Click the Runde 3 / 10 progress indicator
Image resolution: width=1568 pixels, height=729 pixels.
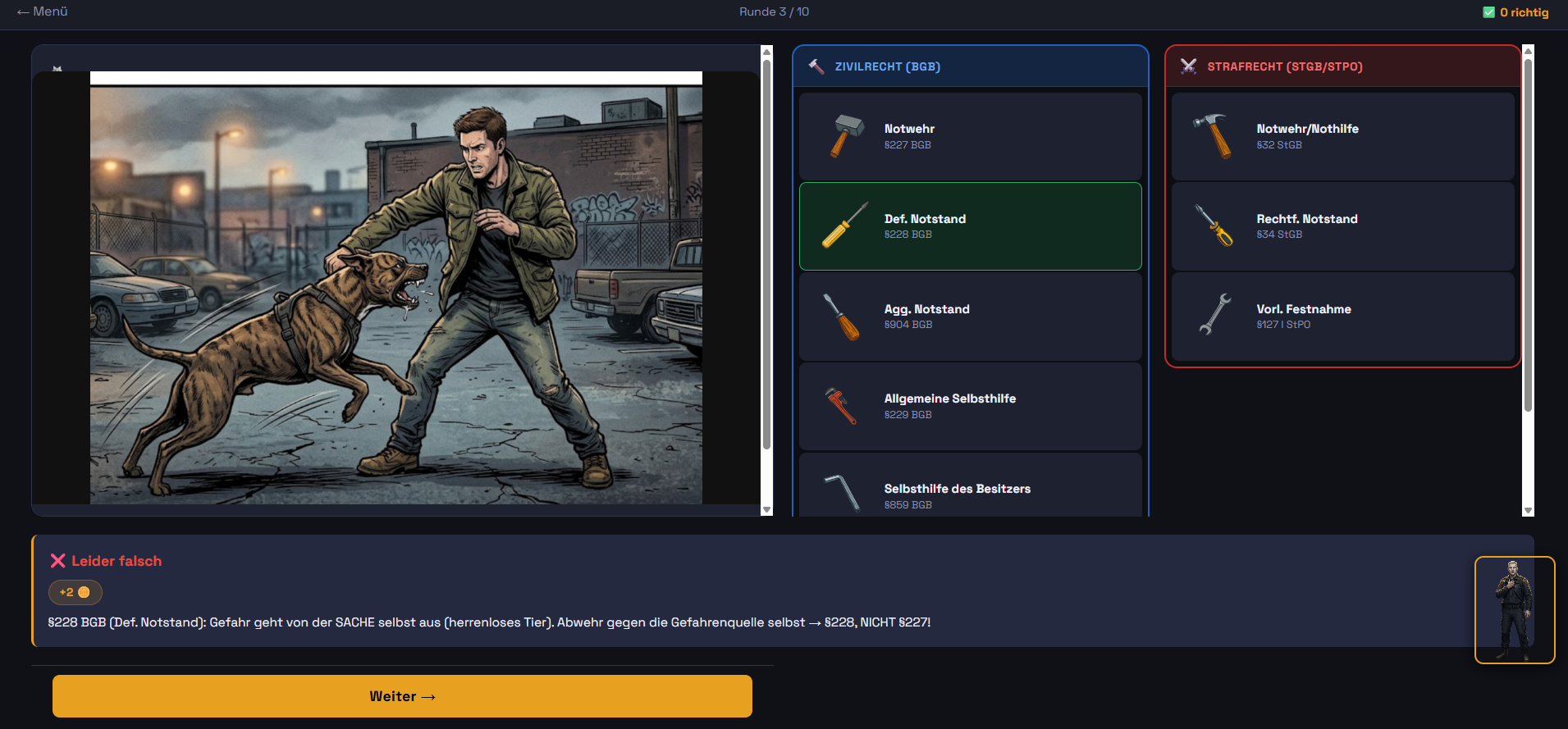click(x=774, y=11)
